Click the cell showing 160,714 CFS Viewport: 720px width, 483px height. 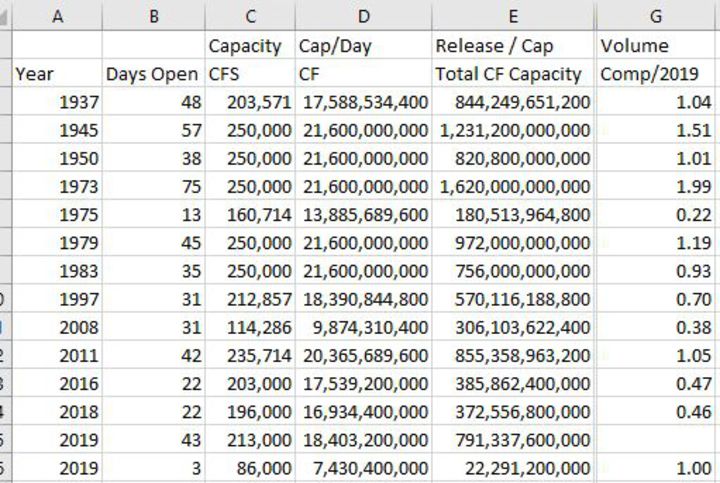(250, 215)
